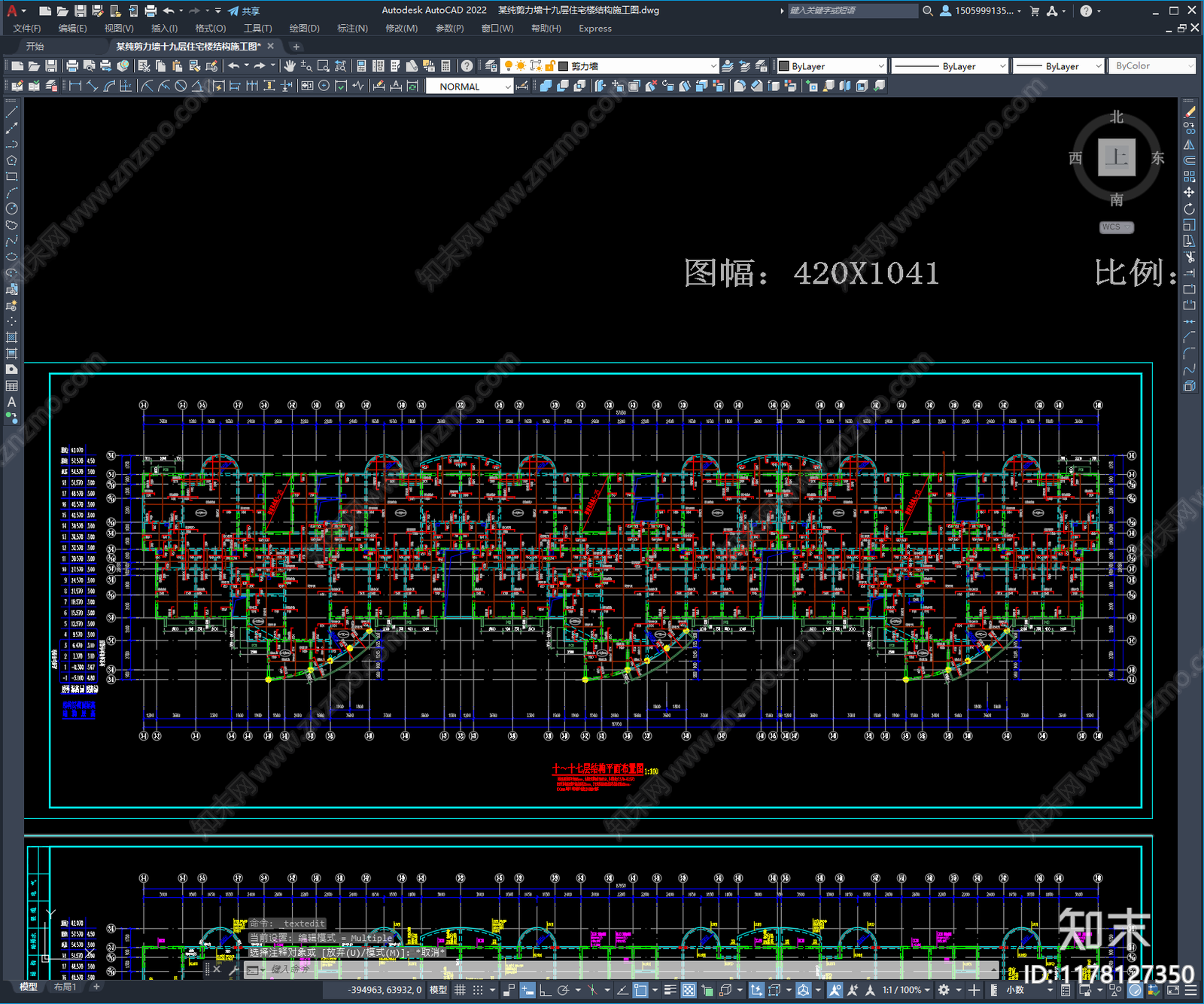Open the 标注(N) menu

pos(352,29)
